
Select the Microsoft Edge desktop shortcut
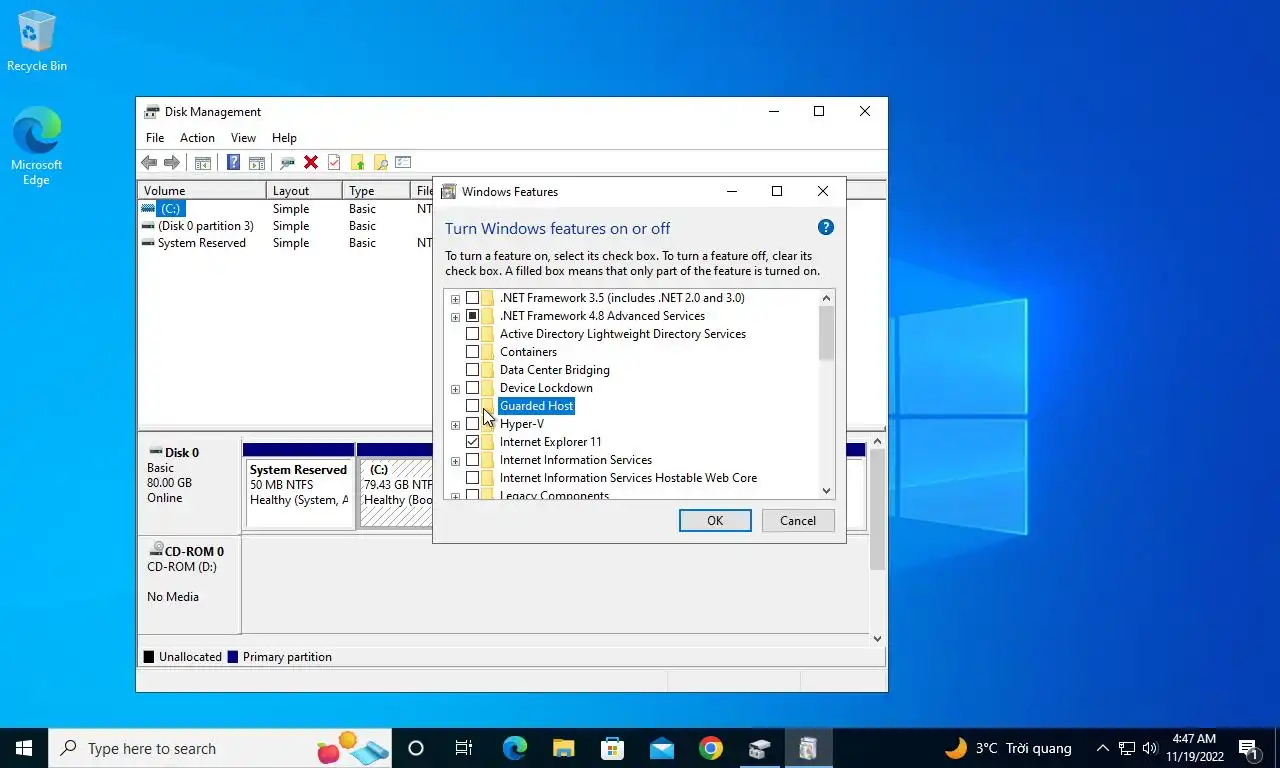tap(36, 146)
